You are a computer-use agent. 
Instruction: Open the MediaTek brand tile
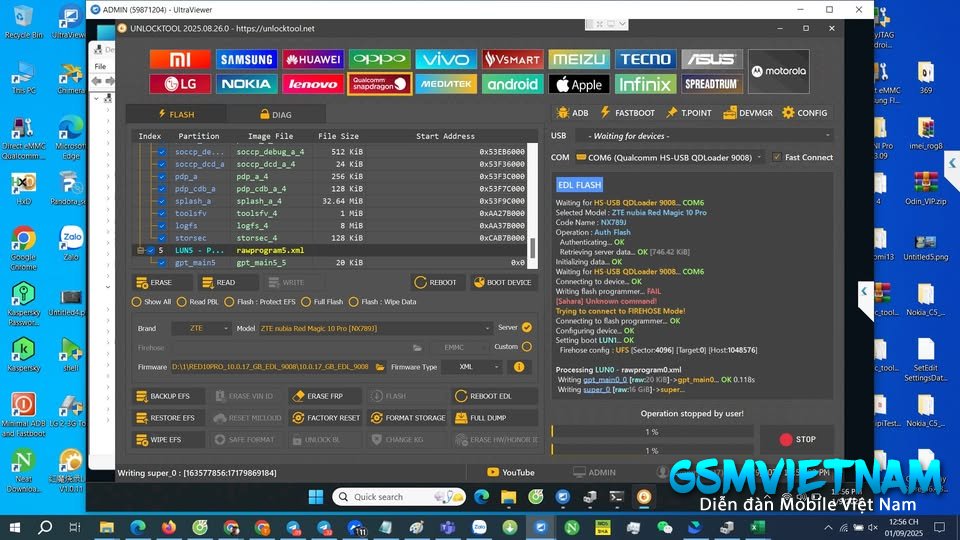point(446,84)
